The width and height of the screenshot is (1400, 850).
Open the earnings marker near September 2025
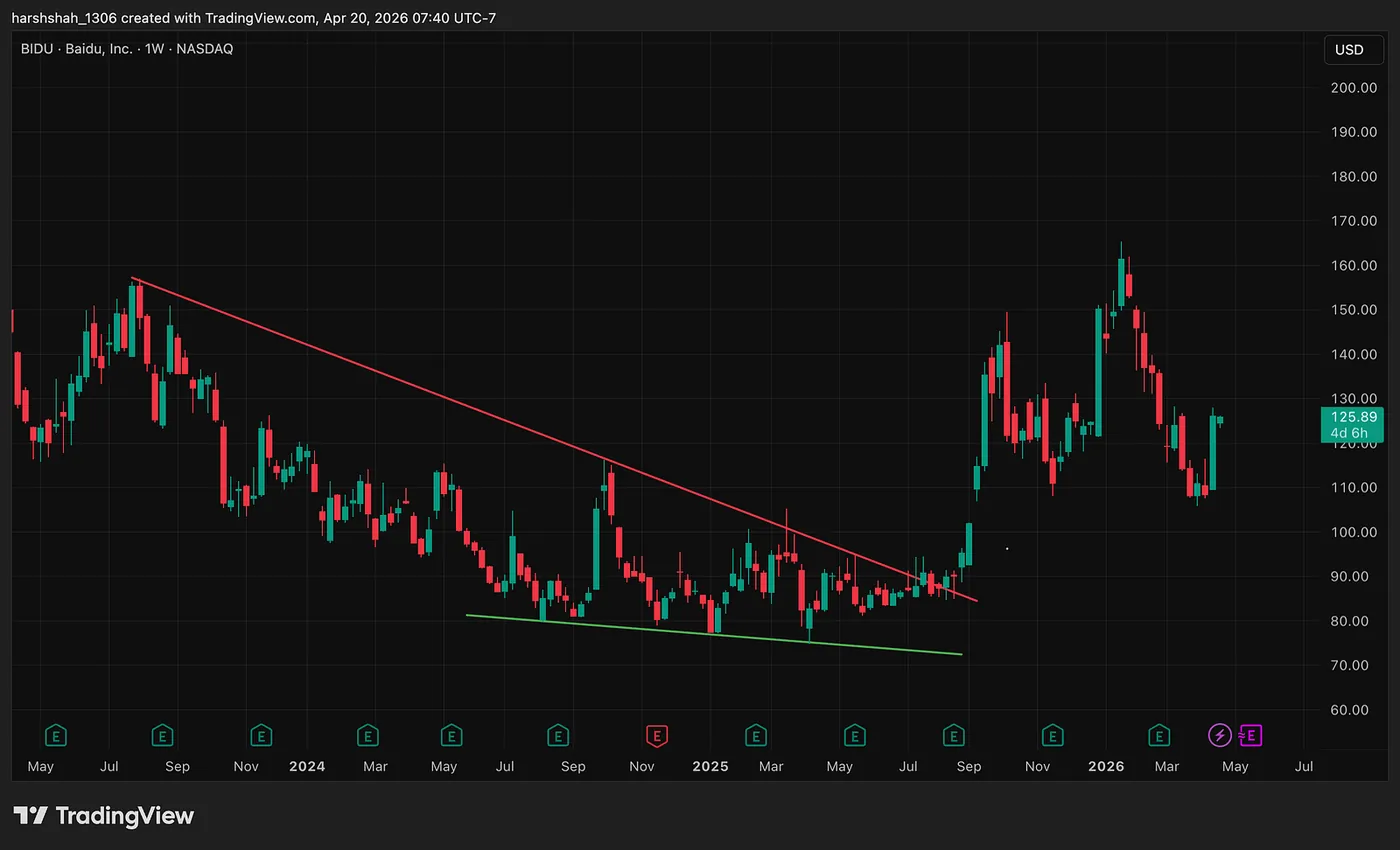[954, 736]
